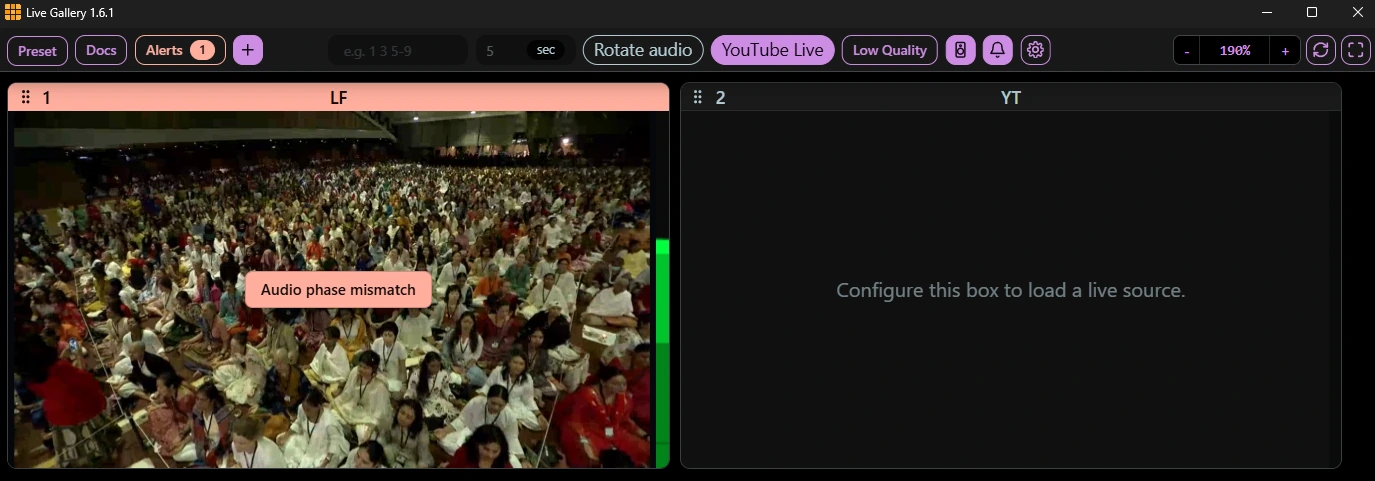This screenshot has height=481, width=1375.
Task: Click the Live Gallery app icon in title bar
Action: [12, 12]
